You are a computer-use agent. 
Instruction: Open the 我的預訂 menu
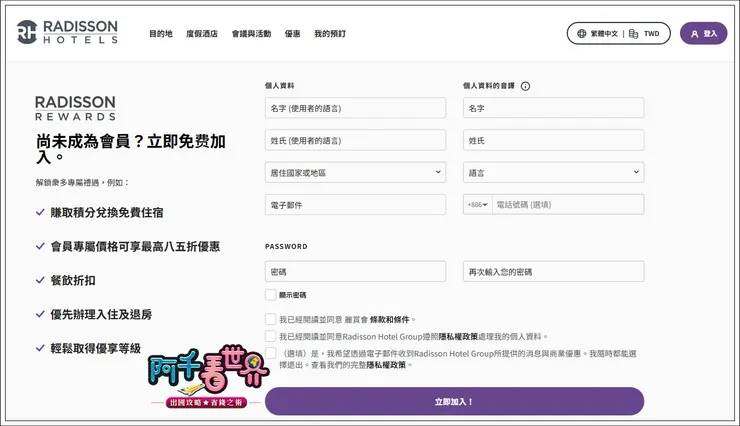pyautogui.click(x=330, y=34)
